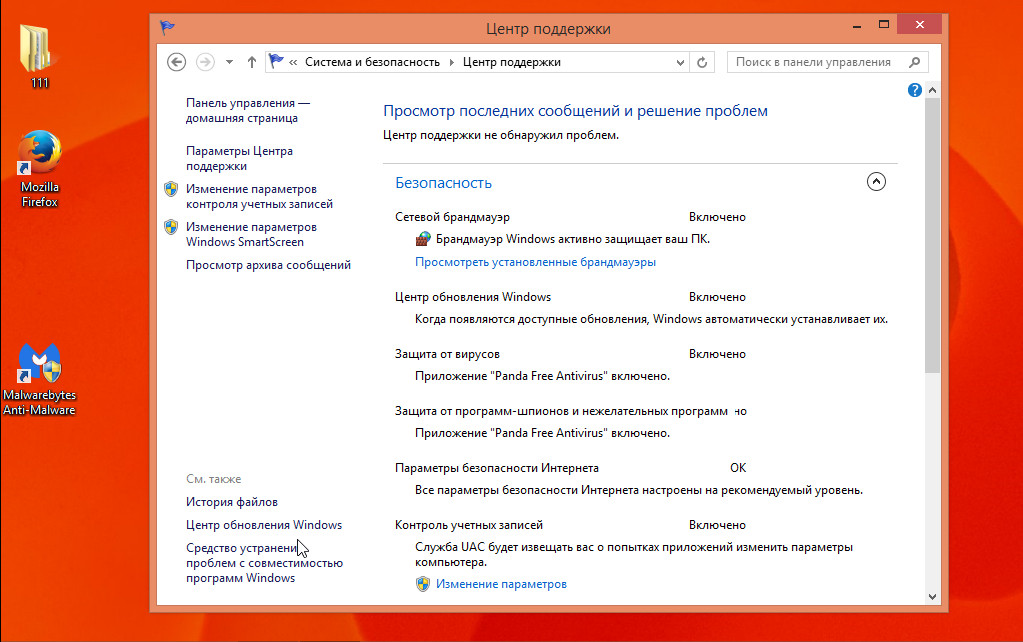1023x642 pixels.
Task: Open История файлов link
Action: (232, 502)
